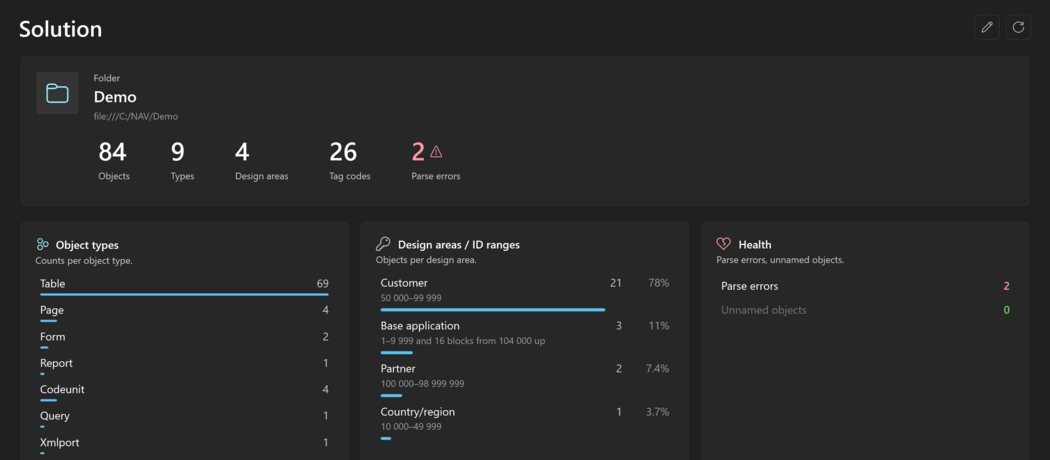Click the 4 Design areas statistic

(x=262, y=161)
